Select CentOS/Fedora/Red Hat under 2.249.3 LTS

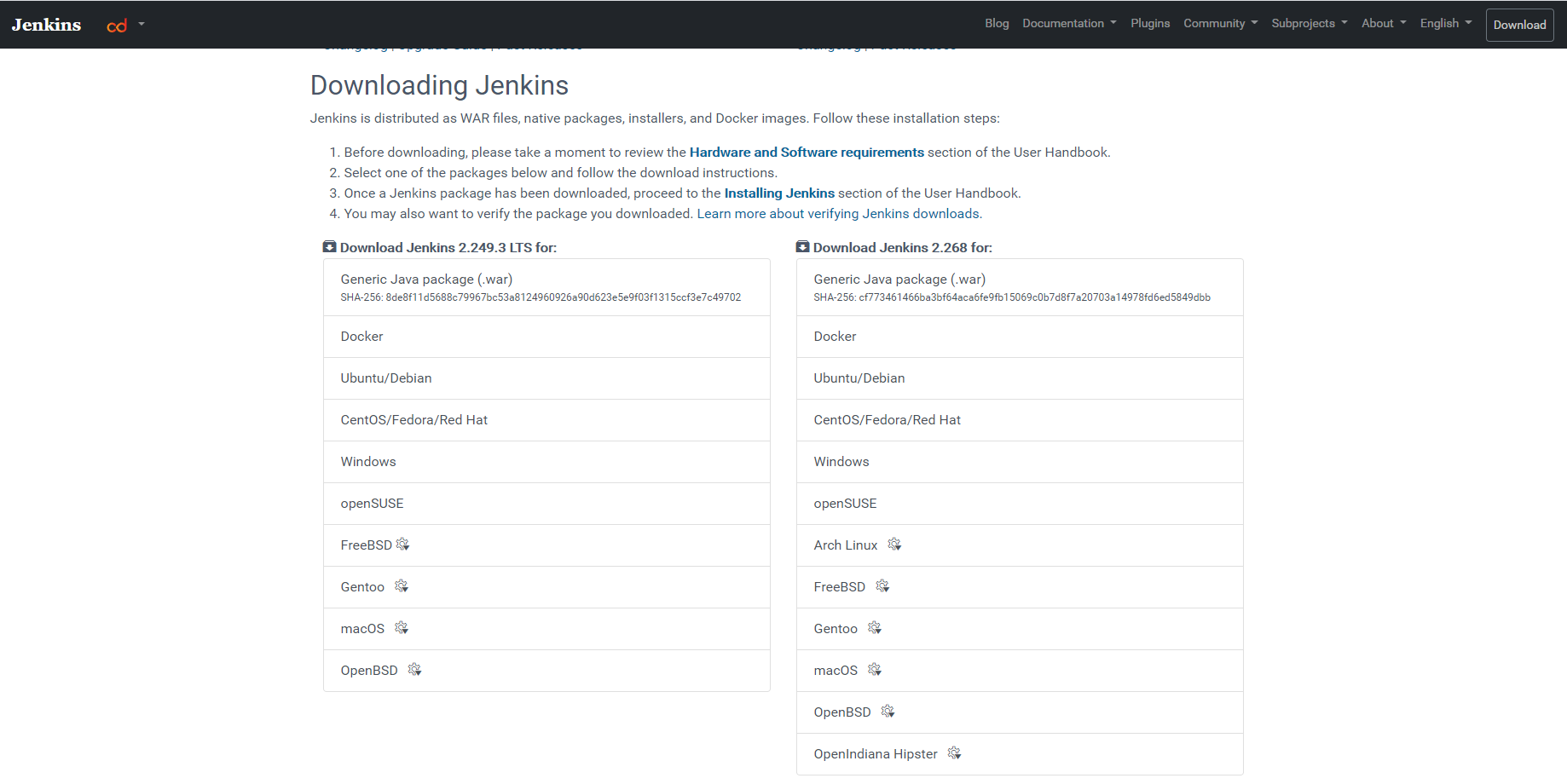[x=546, y=420]
